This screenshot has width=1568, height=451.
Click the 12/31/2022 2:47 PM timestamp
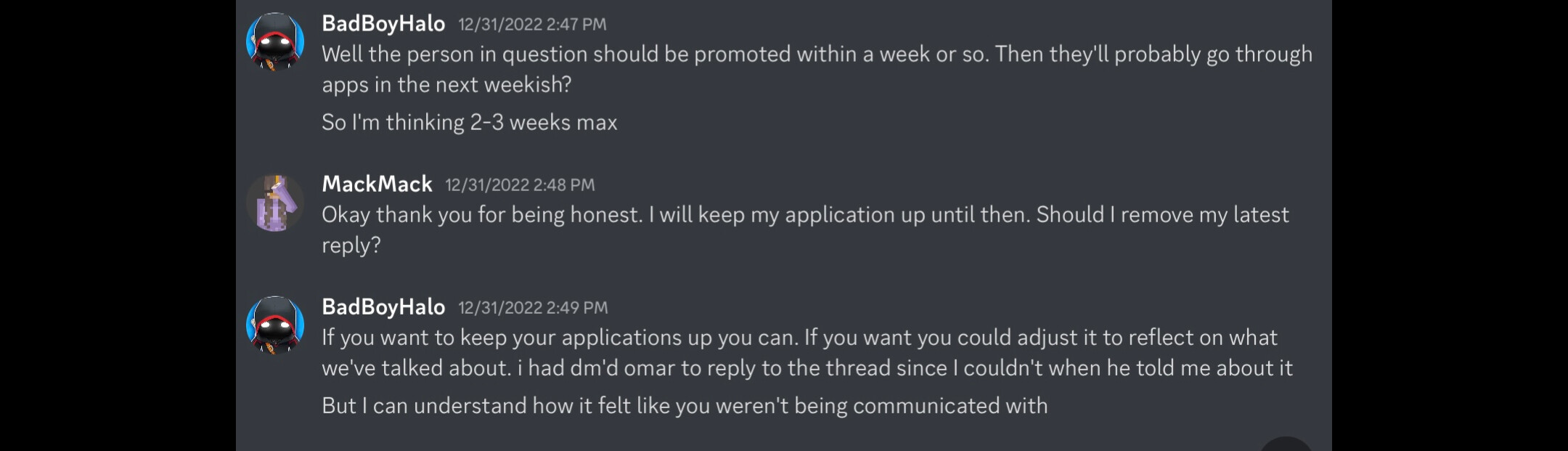click(x=532, y=25)
